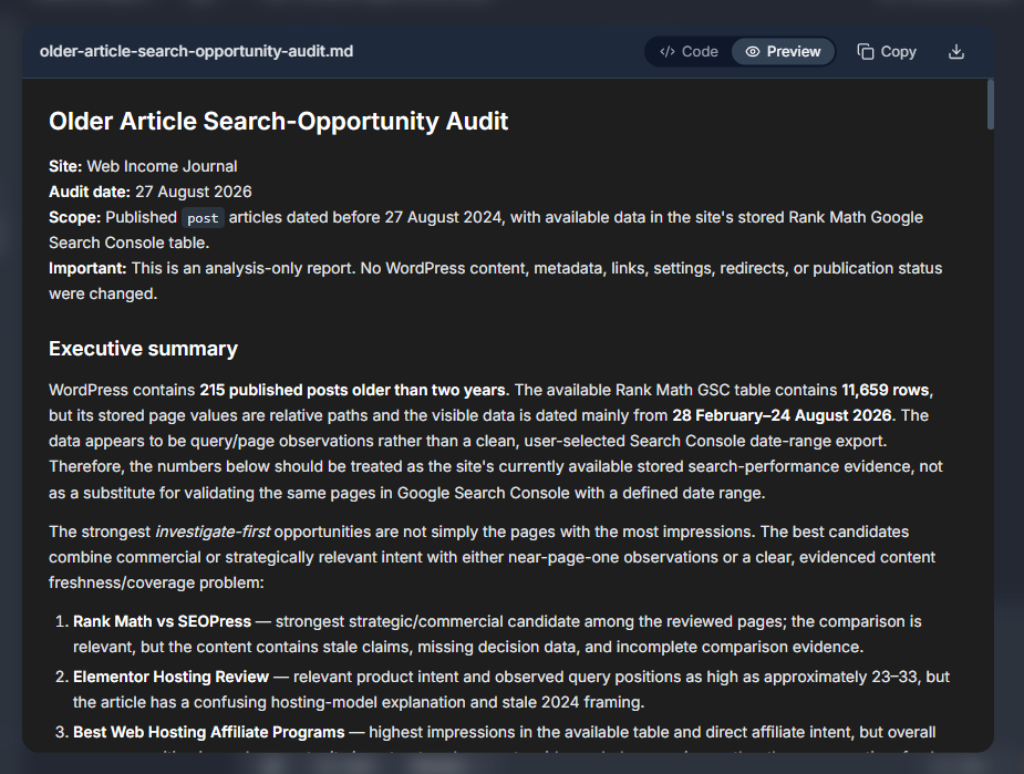Click the italic phrase investigate-first
Image resolution: width=1024 pixels, height=774 pixels.
click(x=212, y=532)
